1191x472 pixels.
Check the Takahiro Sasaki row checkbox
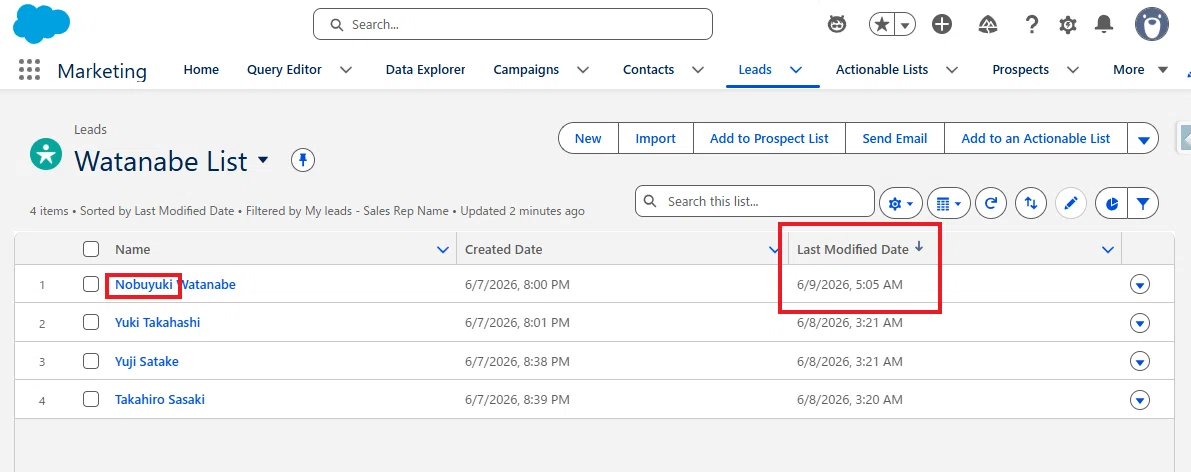point(91,399)
